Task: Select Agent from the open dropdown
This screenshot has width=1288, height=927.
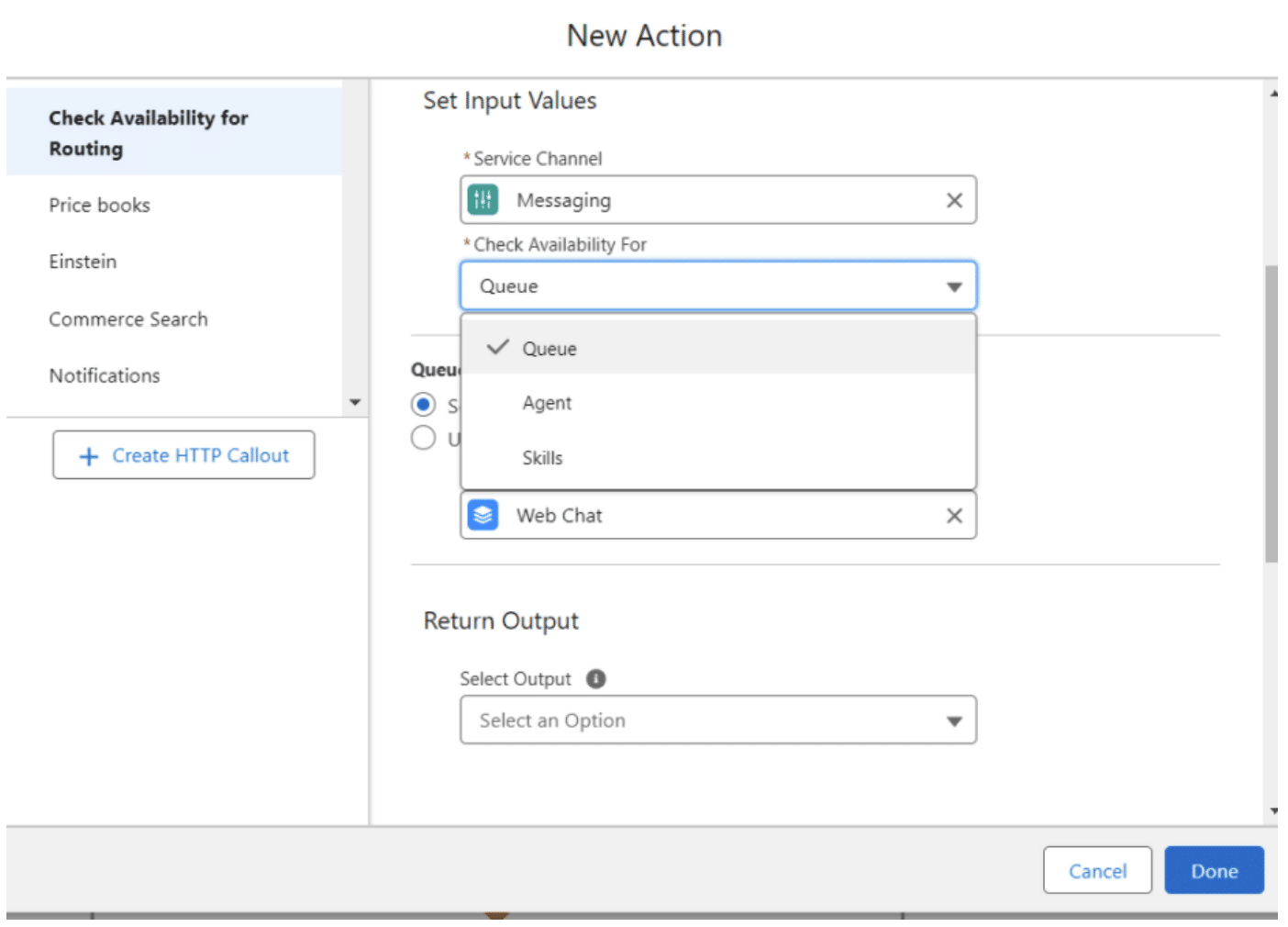Action: (x=547, y=402)
